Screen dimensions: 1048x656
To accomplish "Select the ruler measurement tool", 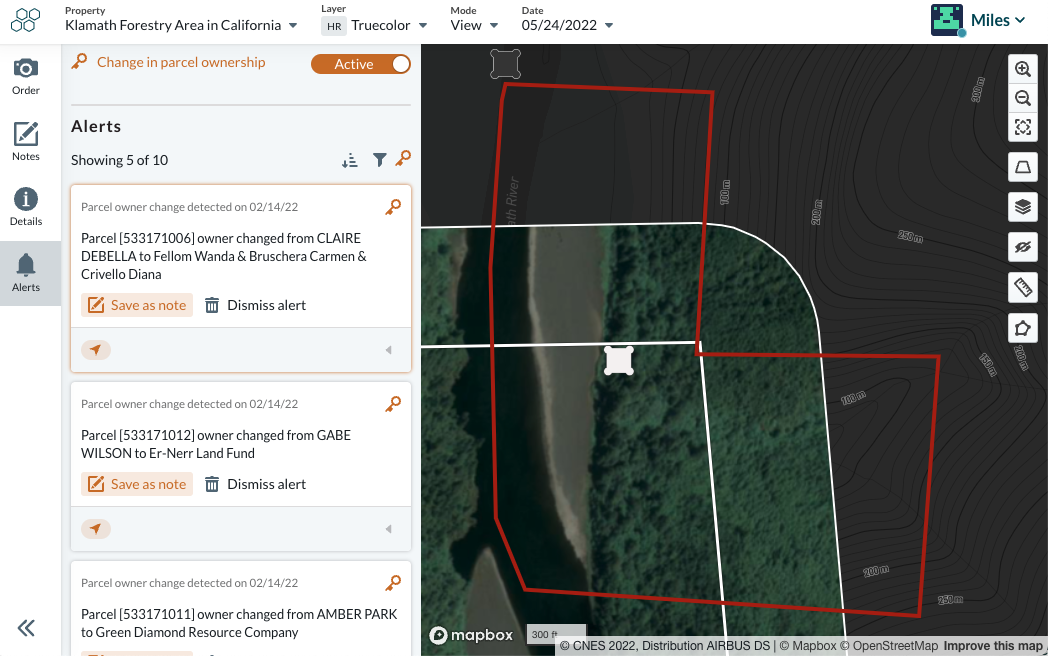I will click(x=1023, y=287).
